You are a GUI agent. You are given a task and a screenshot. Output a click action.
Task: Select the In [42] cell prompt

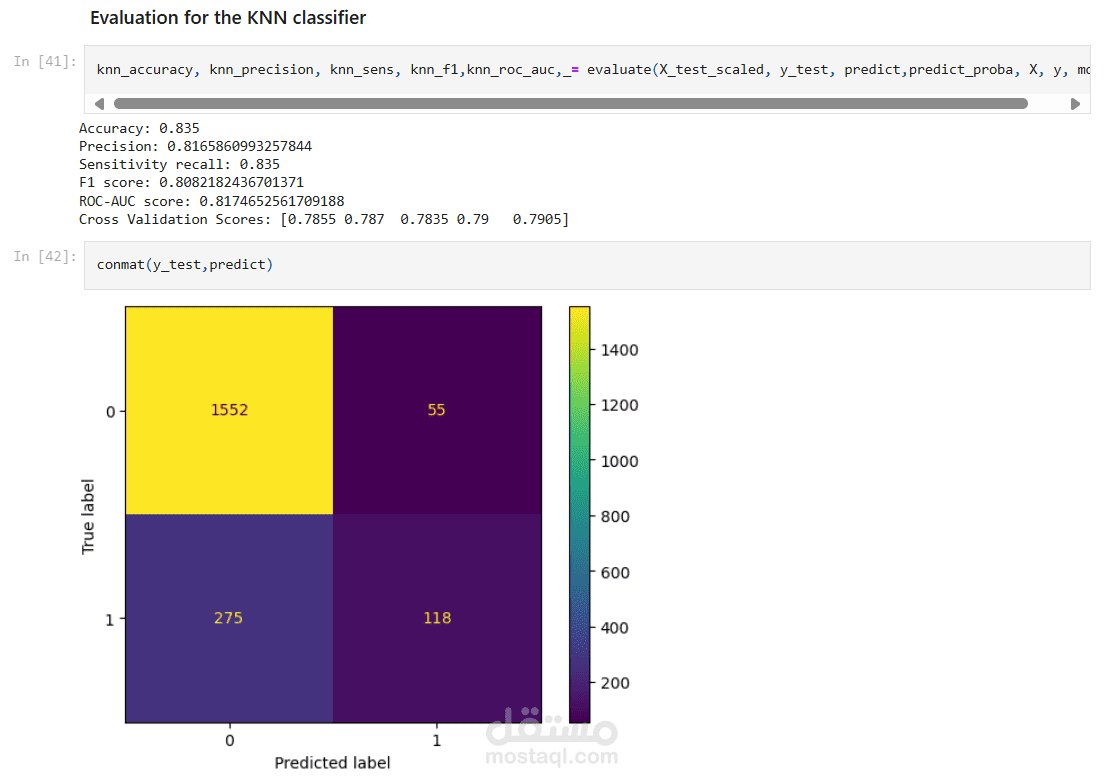click(45, 257)
